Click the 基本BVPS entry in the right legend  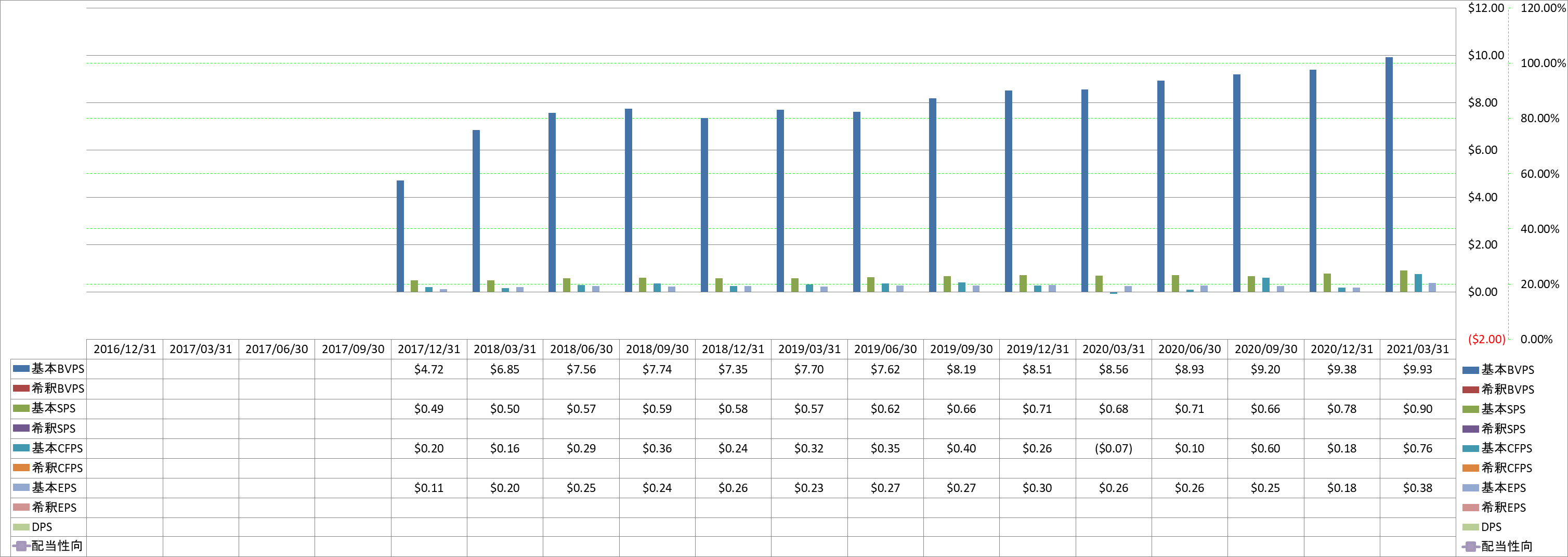tap(1498, 369)
